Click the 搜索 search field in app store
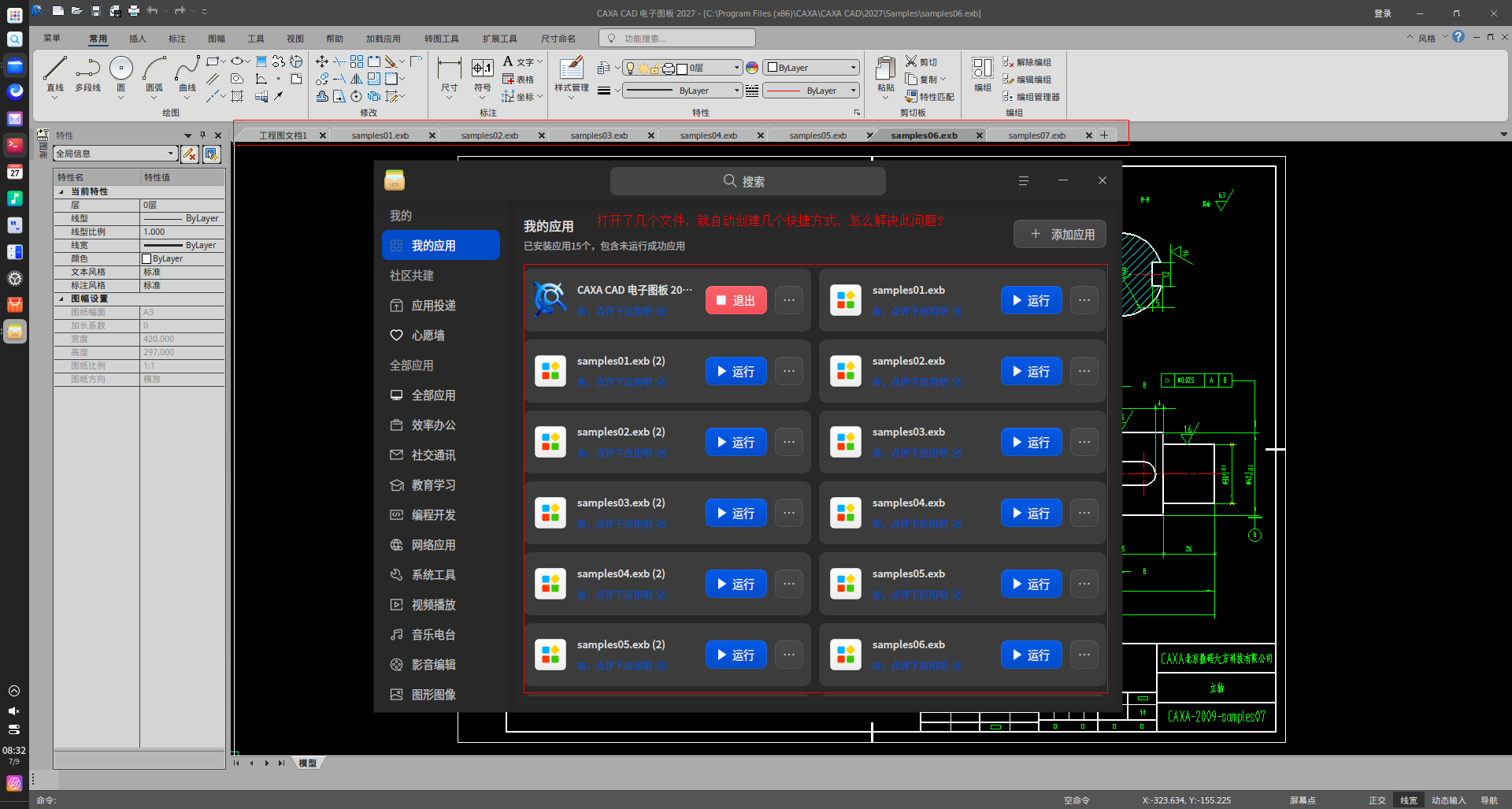The height and width of the screenshot is (809, 1512). click(x=747, y=181)
